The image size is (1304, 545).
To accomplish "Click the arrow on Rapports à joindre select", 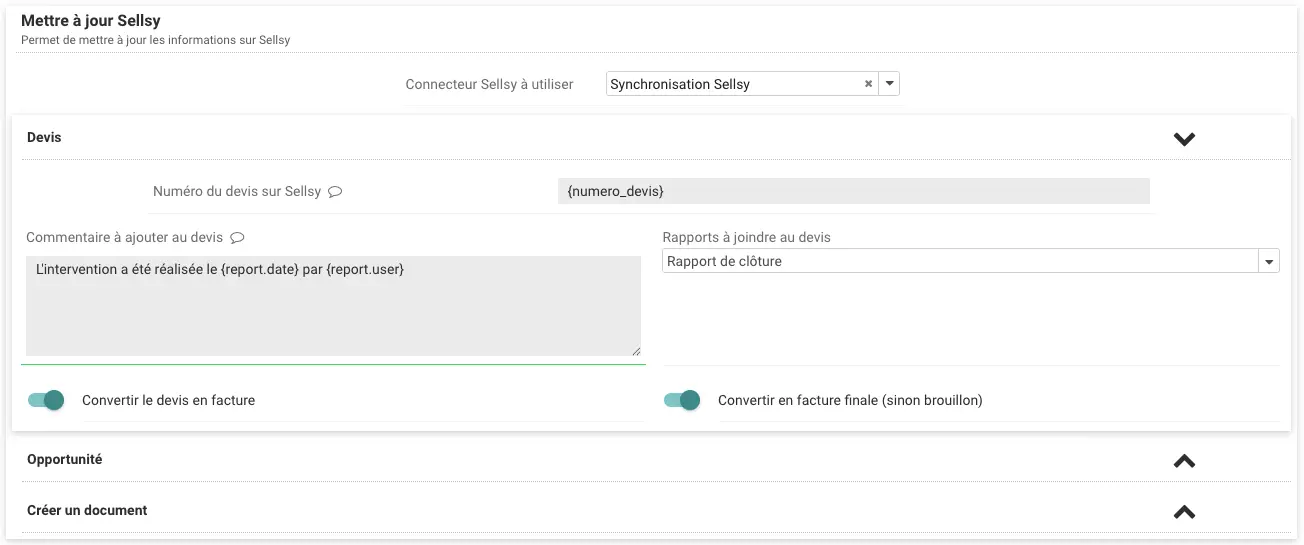I will pos(1269,262).
